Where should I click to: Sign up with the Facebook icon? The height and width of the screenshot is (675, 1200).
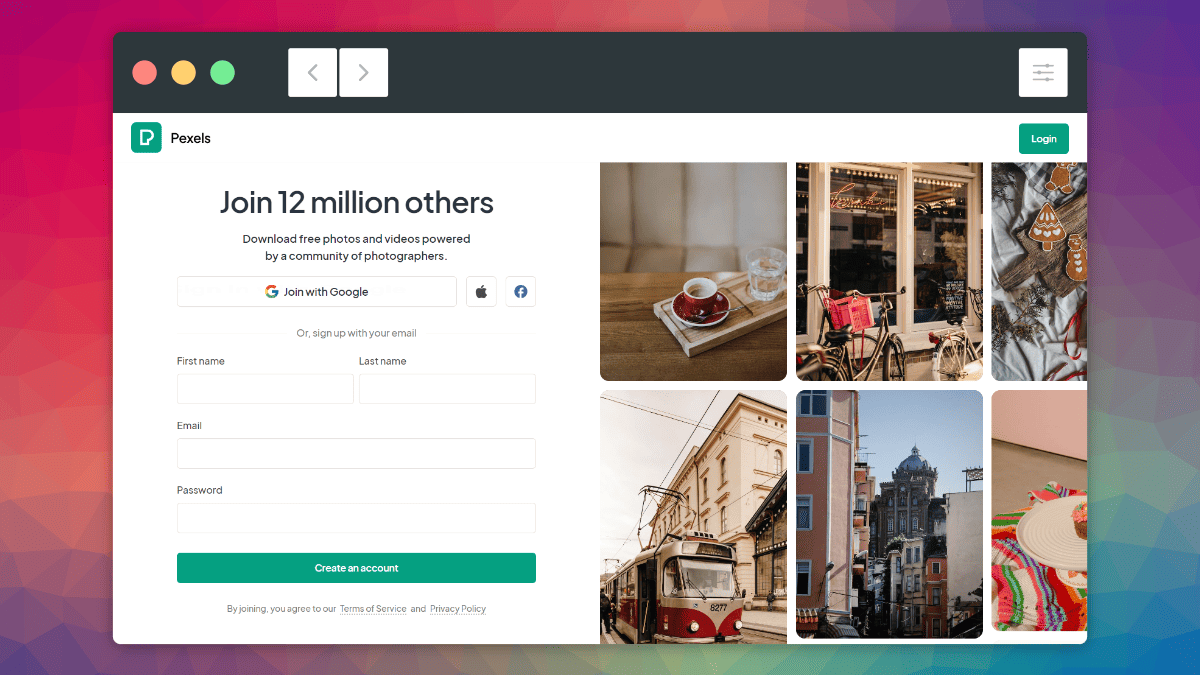click(x=521, y=292)
